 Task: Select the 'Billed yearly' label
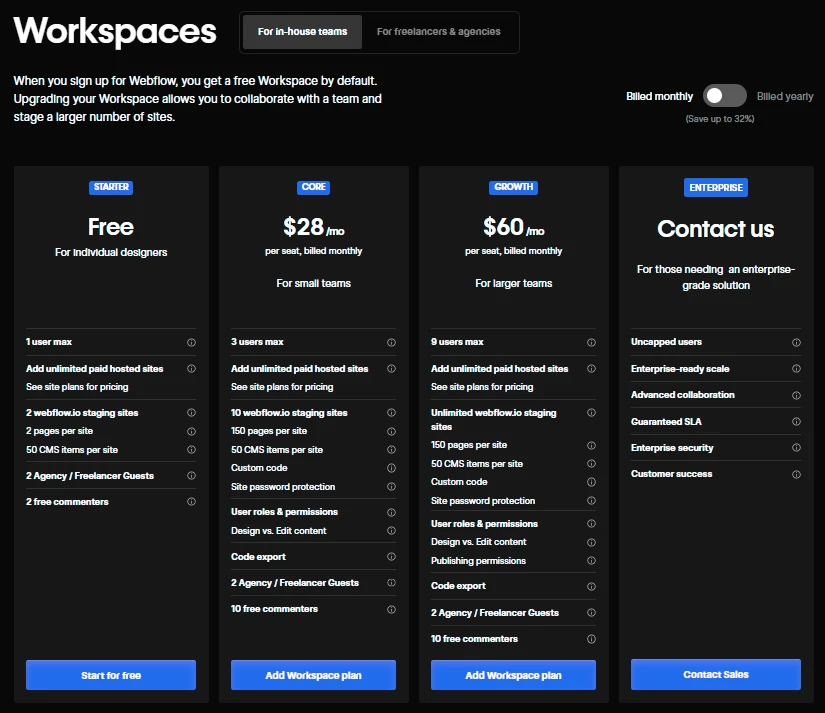coord(784,97)
